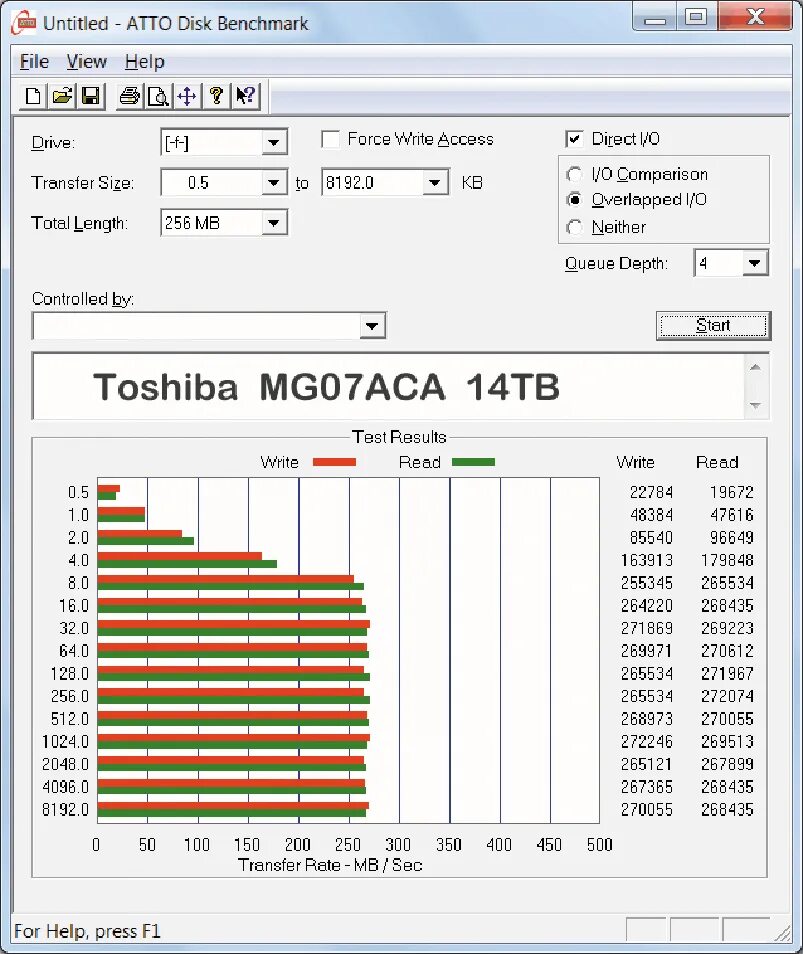Open the File menu
Screen dimensions: 803x954
coord(34,62)
